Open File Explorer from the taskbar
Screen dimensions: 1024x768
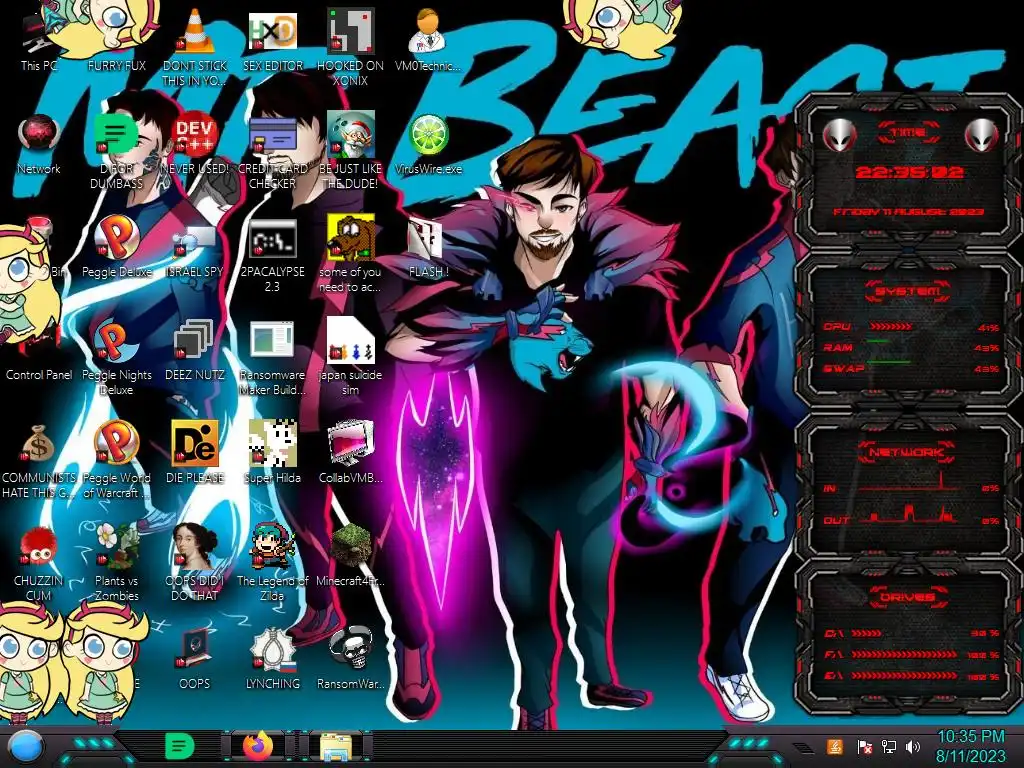pyautogui.click(x=336, y=747)
